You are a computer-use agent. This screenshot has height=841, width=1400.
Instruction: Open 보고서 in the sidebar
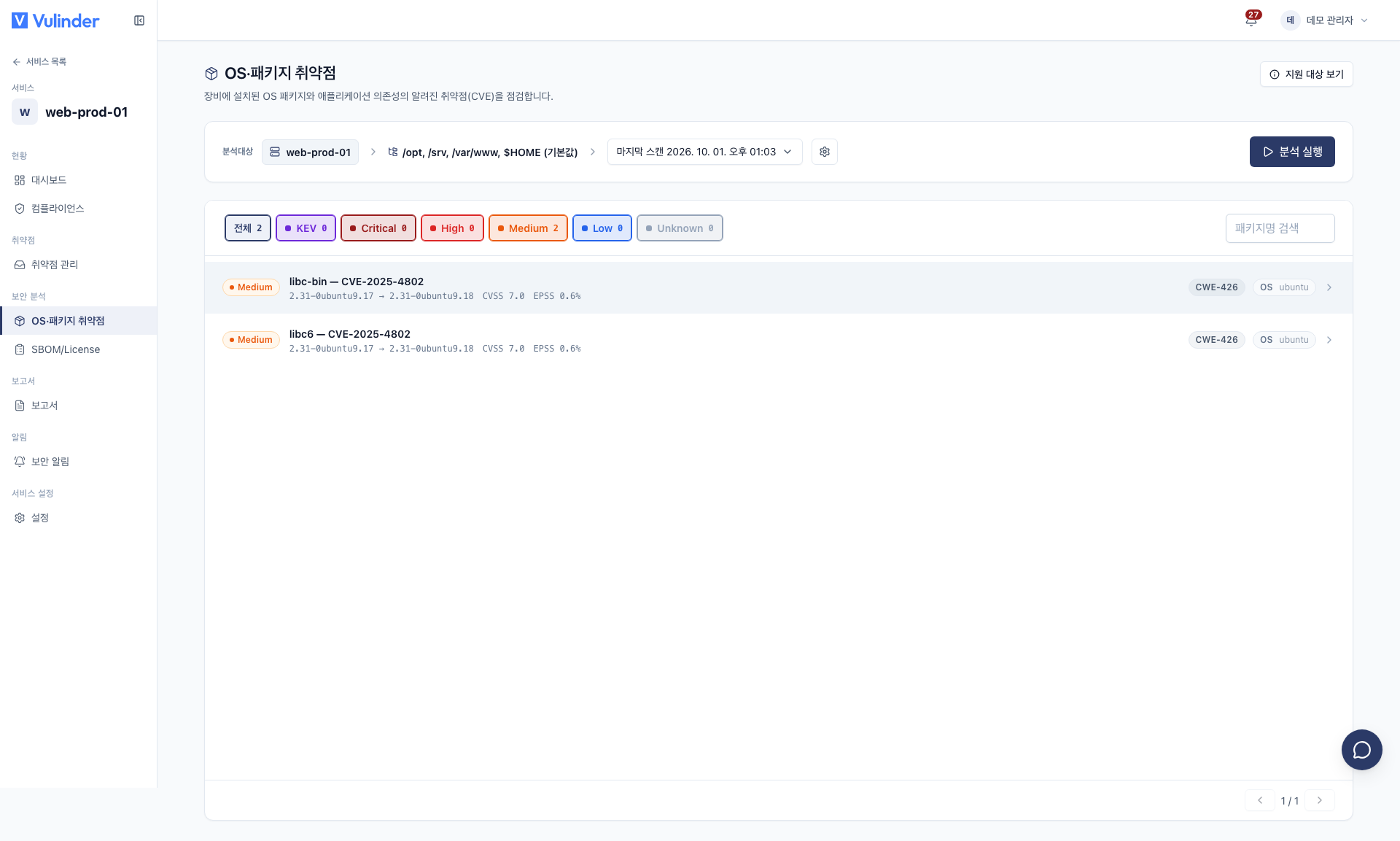tap(78, 406)
